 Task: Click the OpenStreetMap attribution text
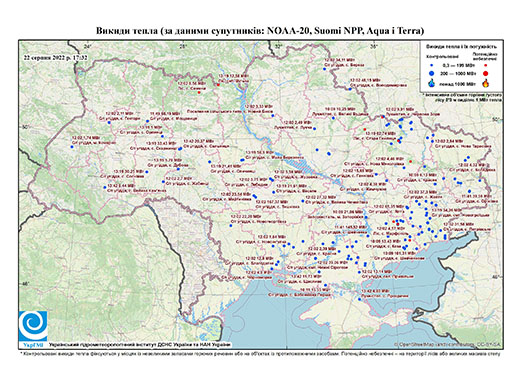click(447, 344)
